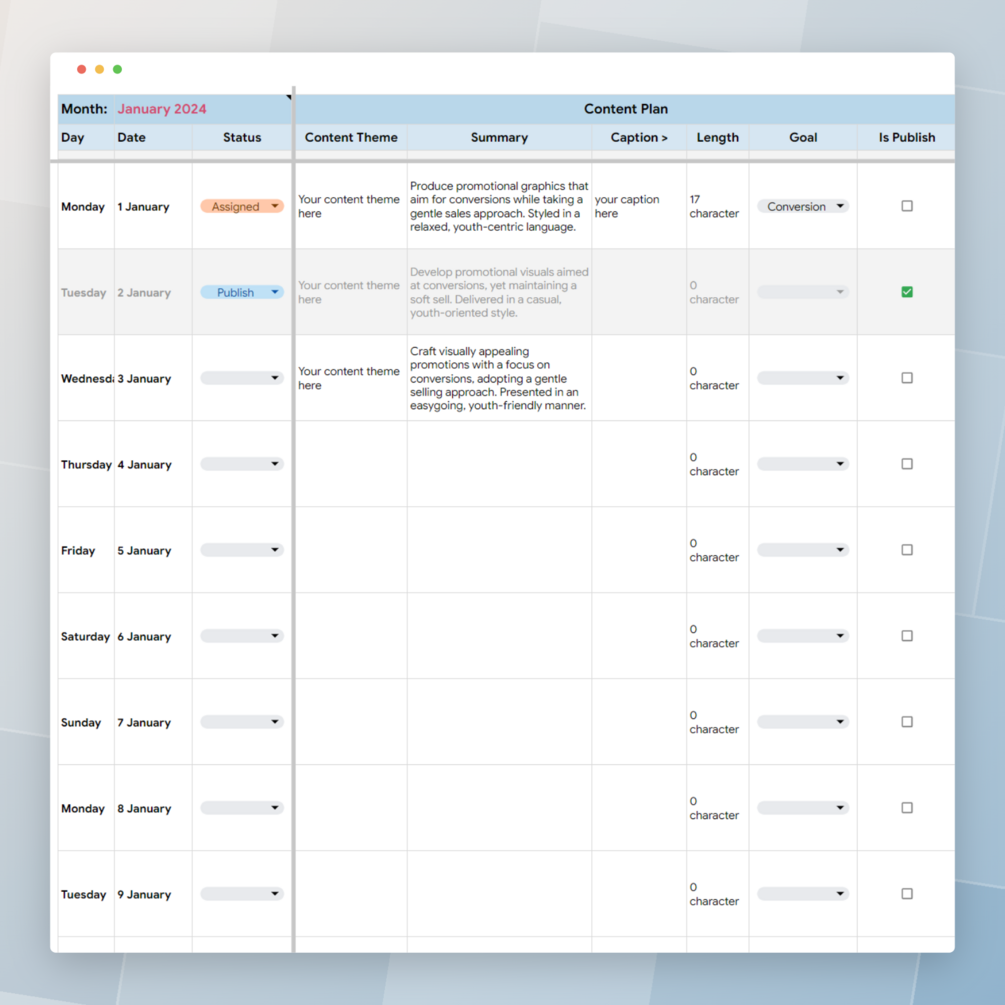Viewport: 1005px width, 1005px height.
Task: Expand Status dropdown for Sunday 7 January
Action: point(242,722)
